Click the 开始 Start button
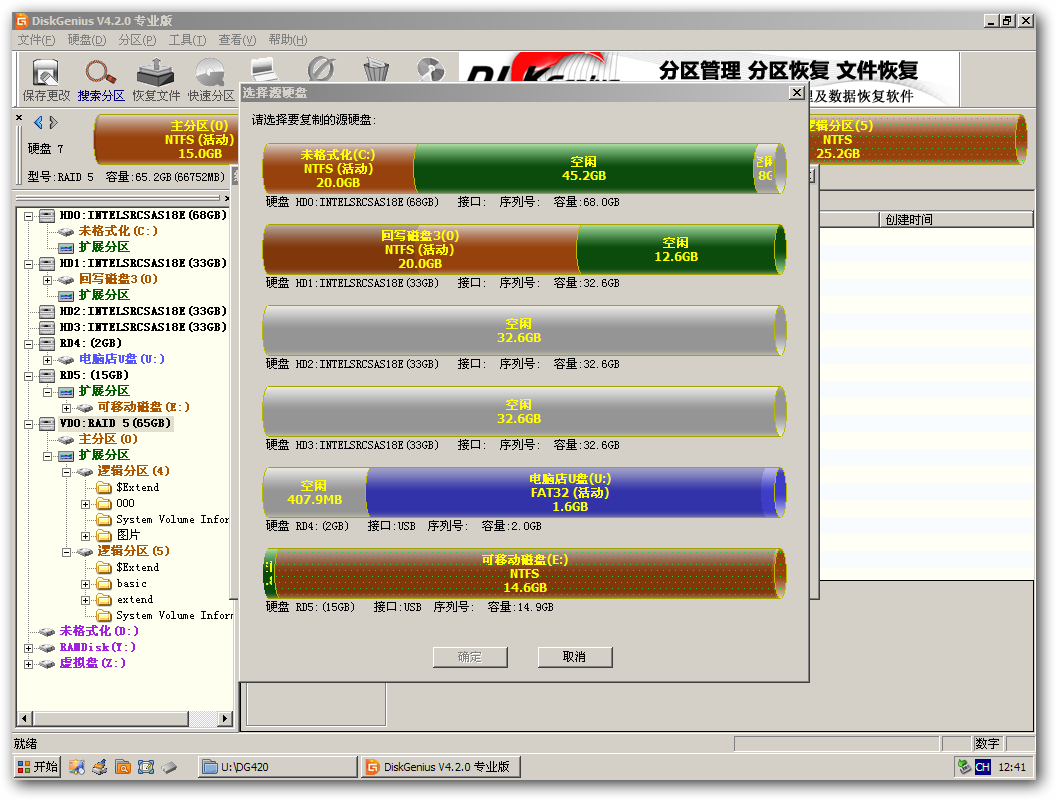This screenshot has width=1056, height=800. [38, 766]
